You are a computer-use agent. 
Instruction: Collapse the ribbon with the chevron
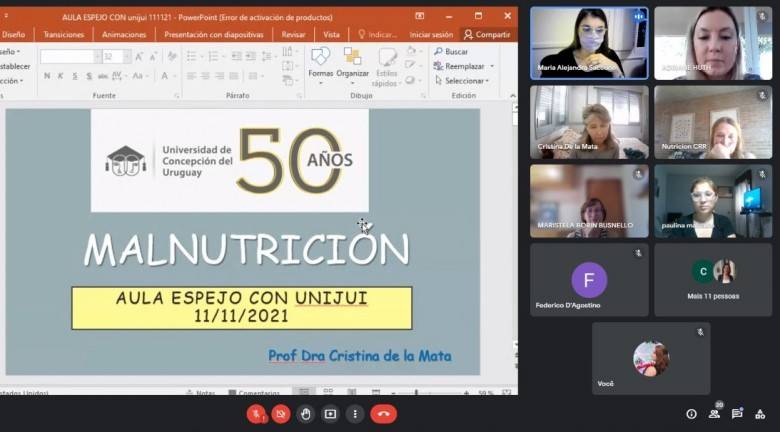pos(513,95)
